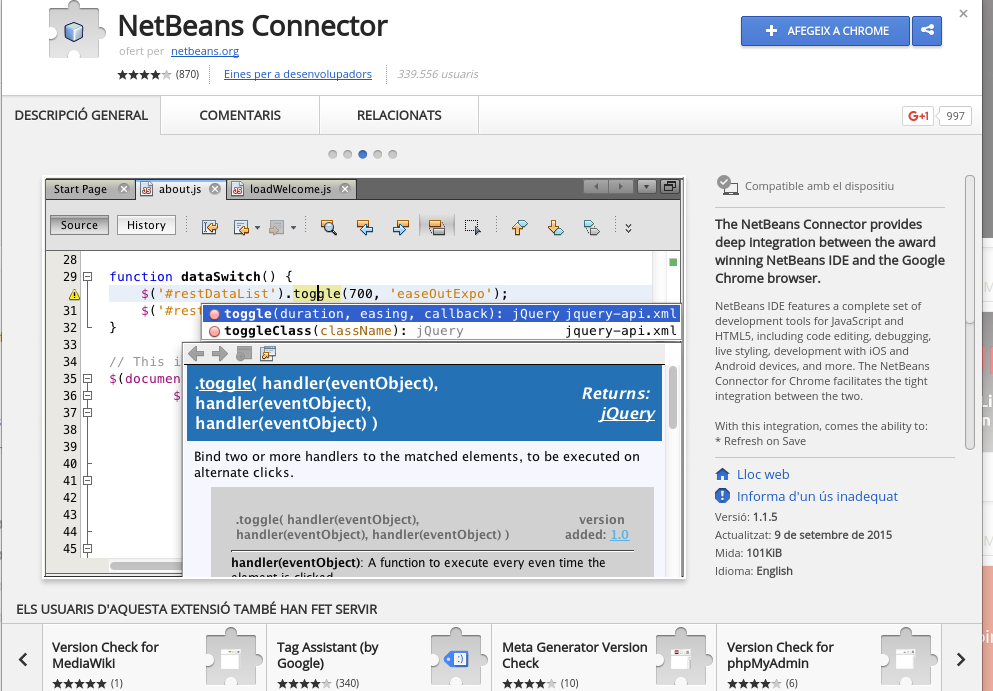993x691 pixels.
Task: Collapse the code fold at line 45
Action: tap(88, 549)
